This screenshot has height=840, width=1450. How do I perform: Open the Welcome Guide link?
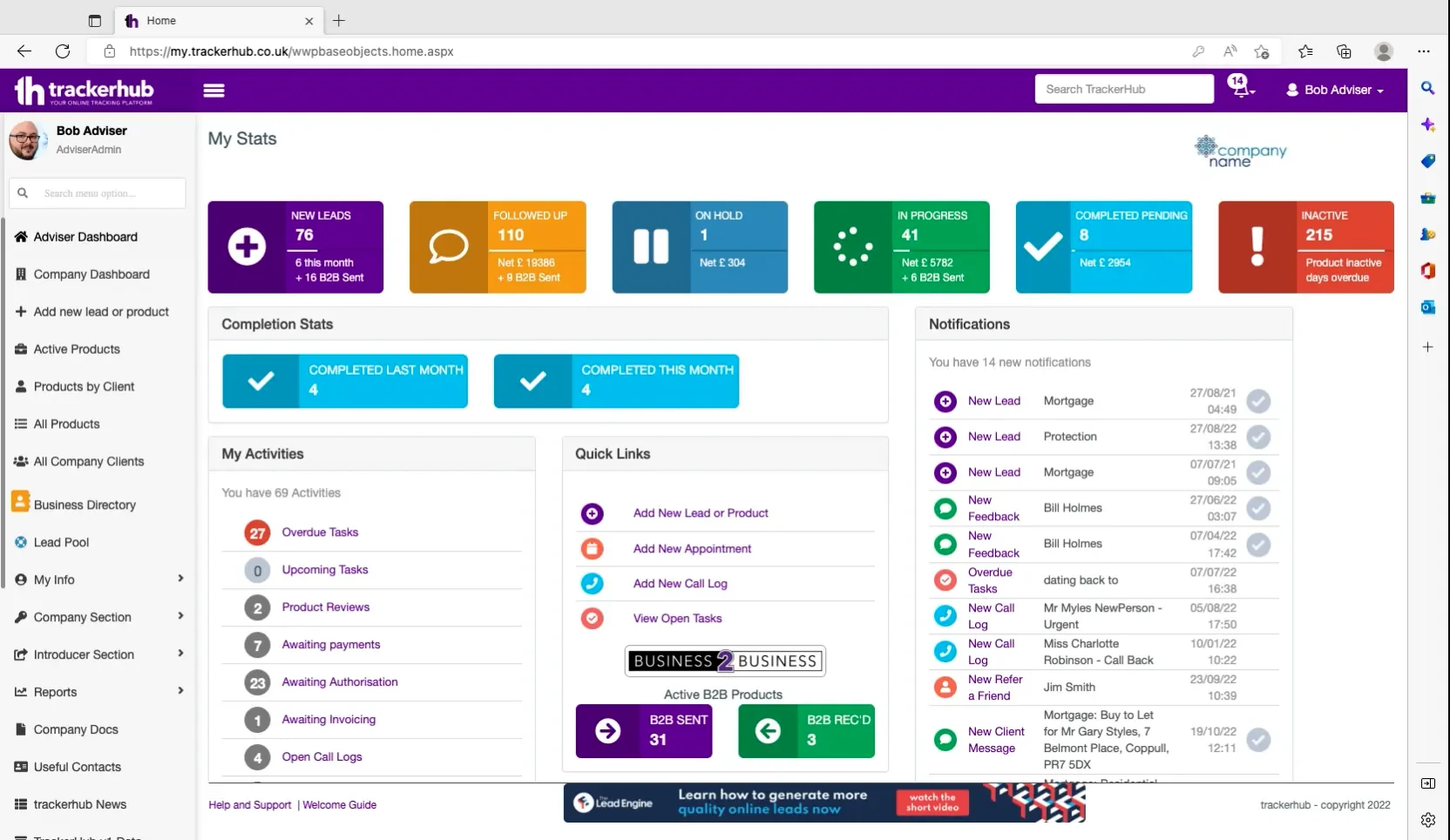click(x=340, y=805)
